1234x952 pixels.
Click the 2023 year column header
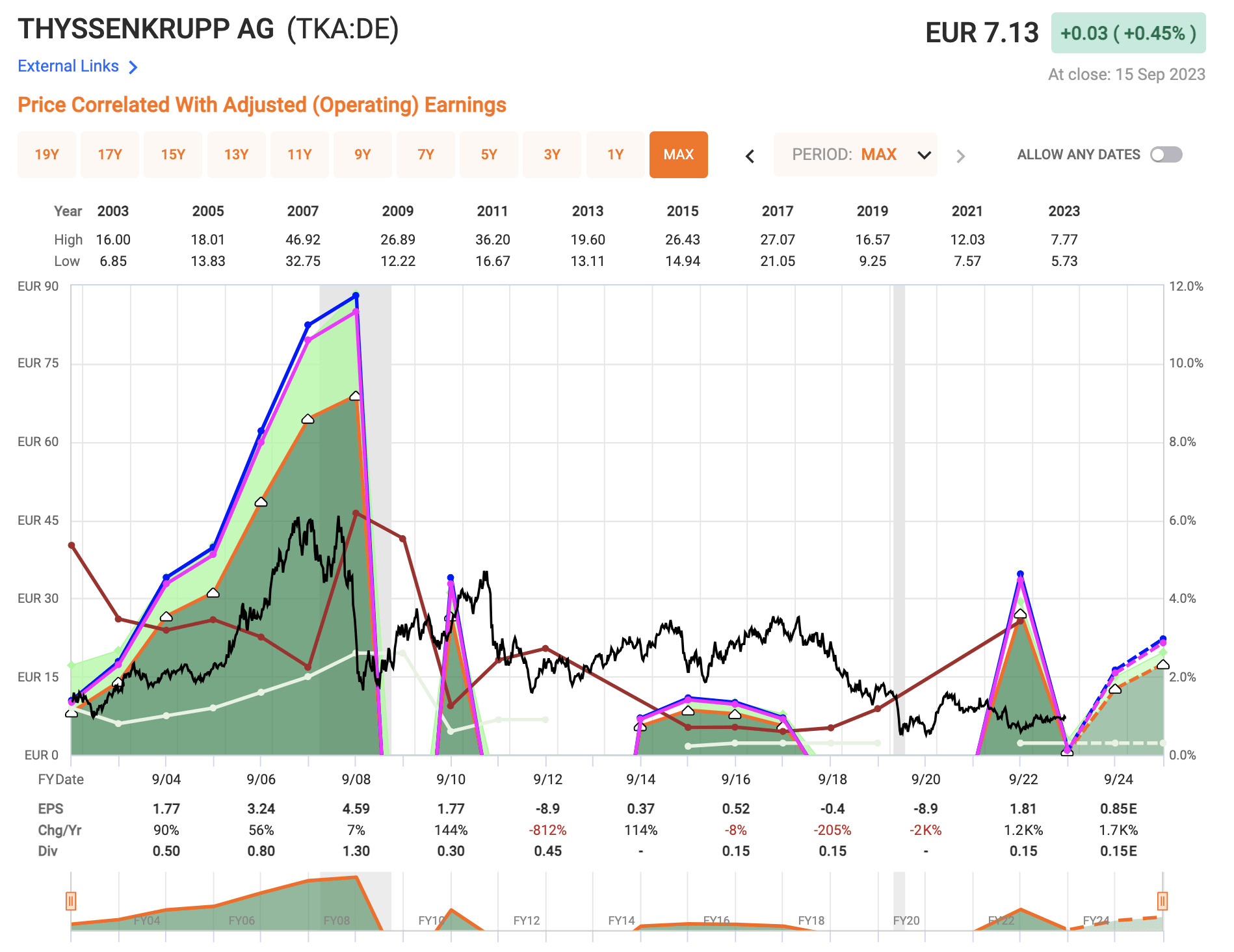1064,211
